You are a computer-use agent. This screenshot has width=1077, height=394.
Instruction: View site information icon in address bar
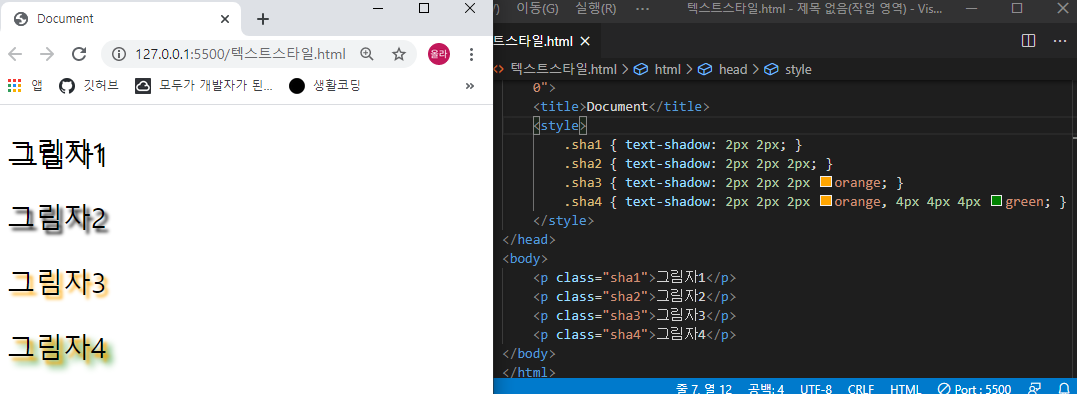(119, 54)
